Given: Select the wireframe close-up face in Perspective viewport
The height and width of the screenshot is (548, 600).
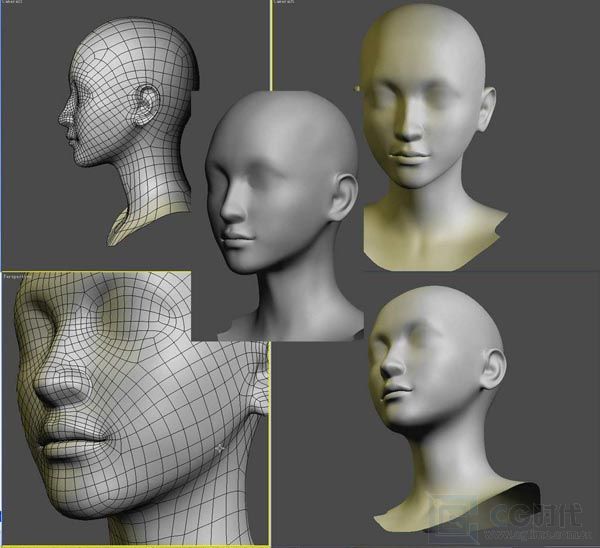Looking at the screenshot, I should tap(140, 408).
